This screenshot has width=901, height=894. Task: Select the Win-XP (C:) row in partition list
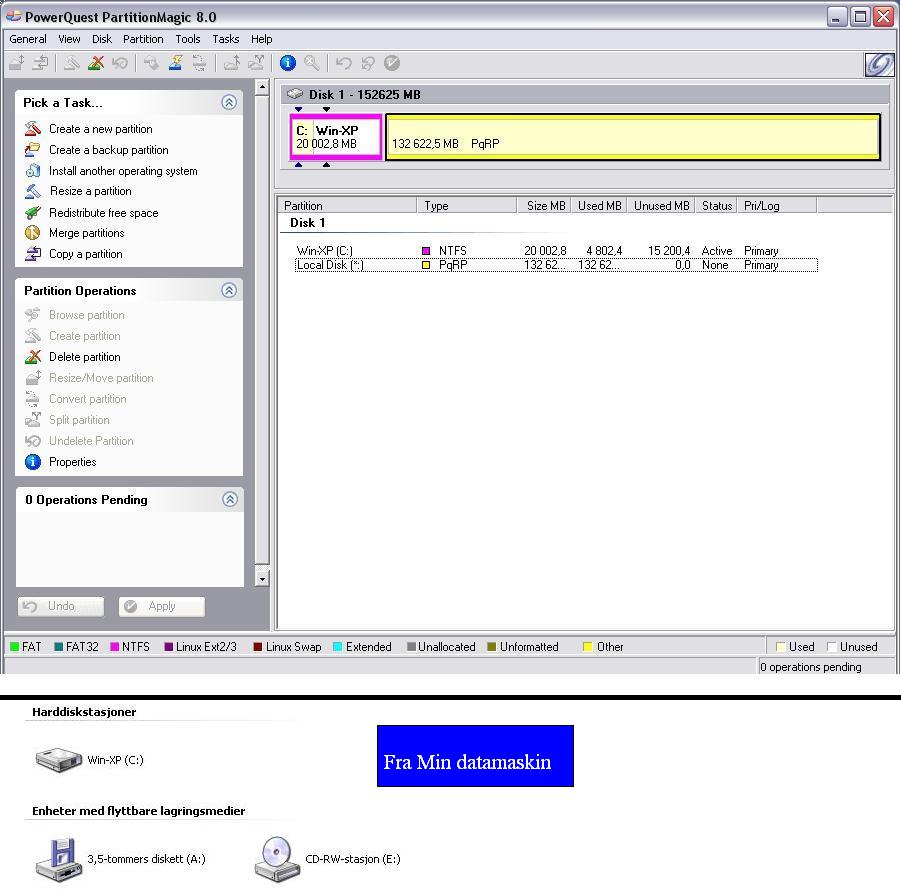556,251
